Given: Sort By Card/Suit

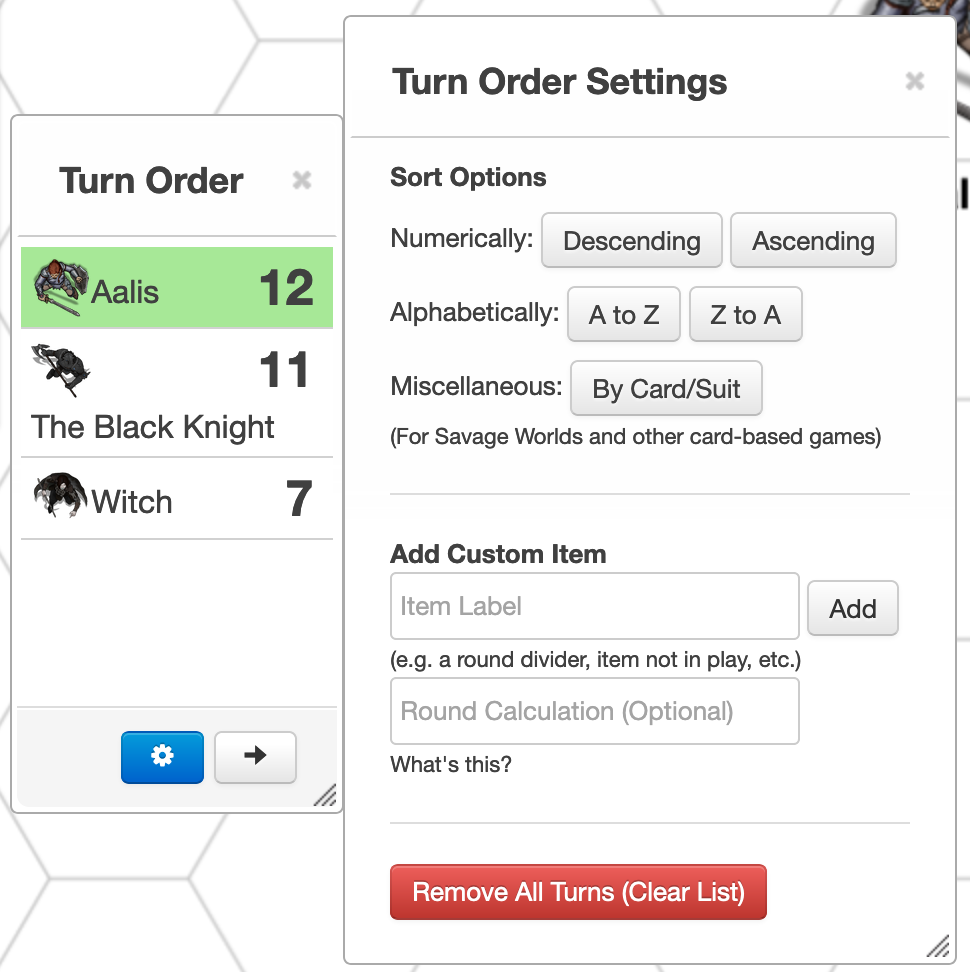Looking at the screenshot, I should pos(666,388).
